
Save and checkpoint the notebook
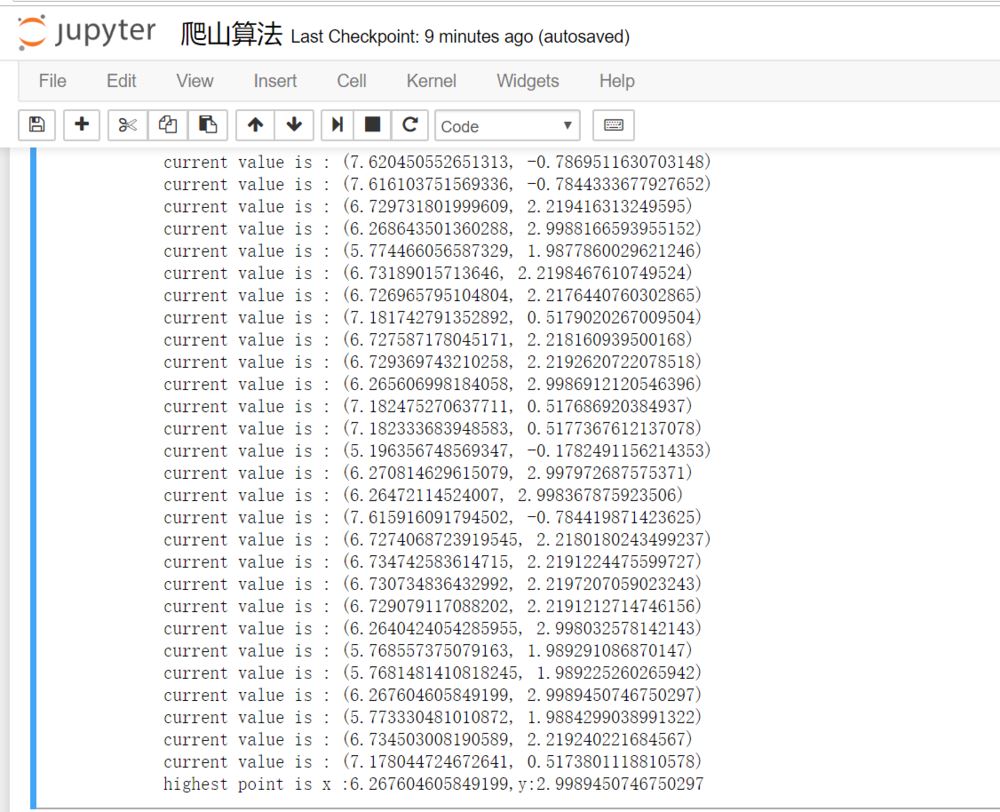(37, 124)
